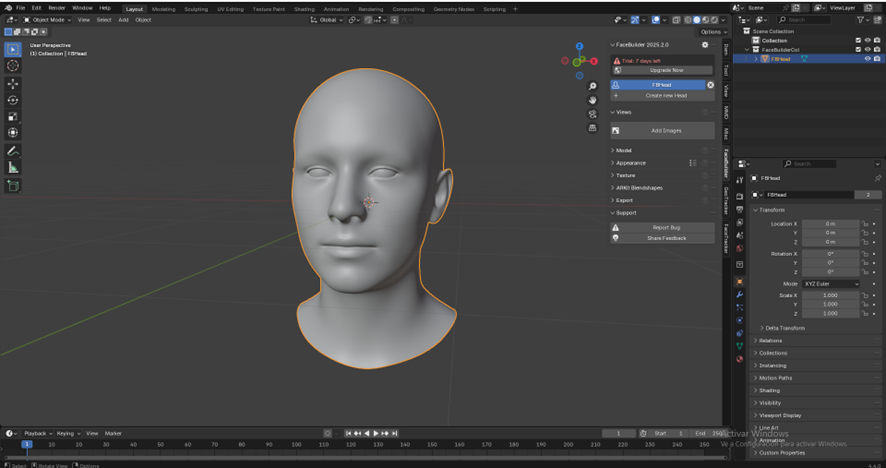The image size is (886, 468).
Task: Uncheck the FaceBuilderCol collection checkbox
Action: (857, 49)
